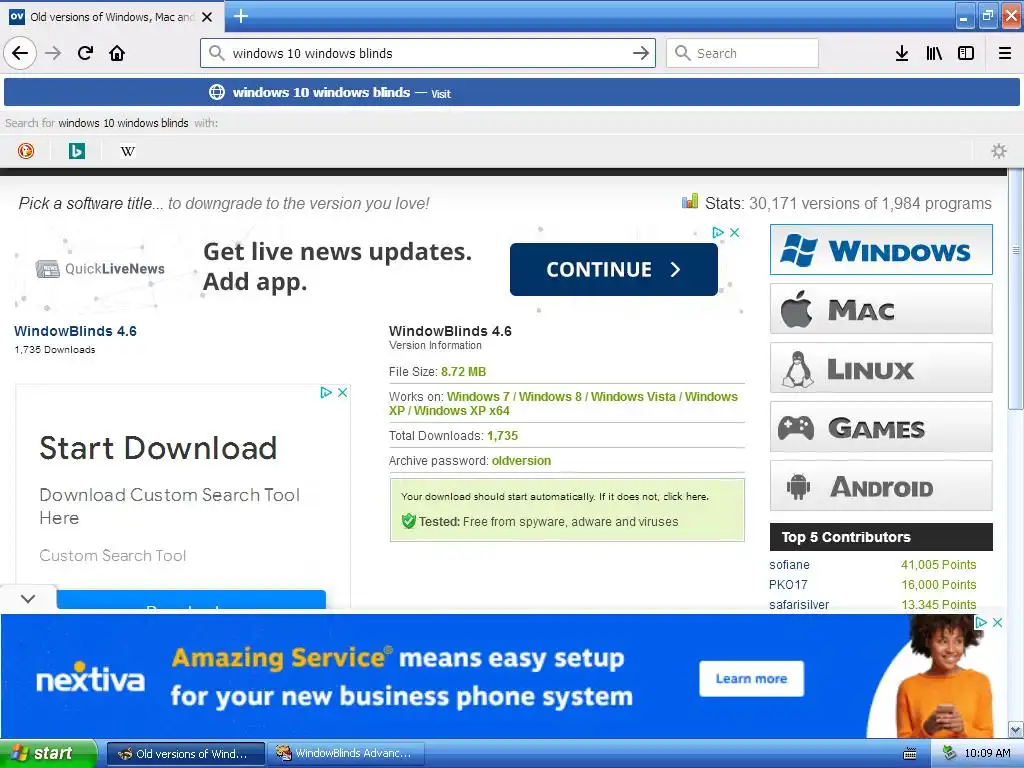Search with Bing engine icon
The height and width of the screenshot is (768, 1024).
(77, 151)
